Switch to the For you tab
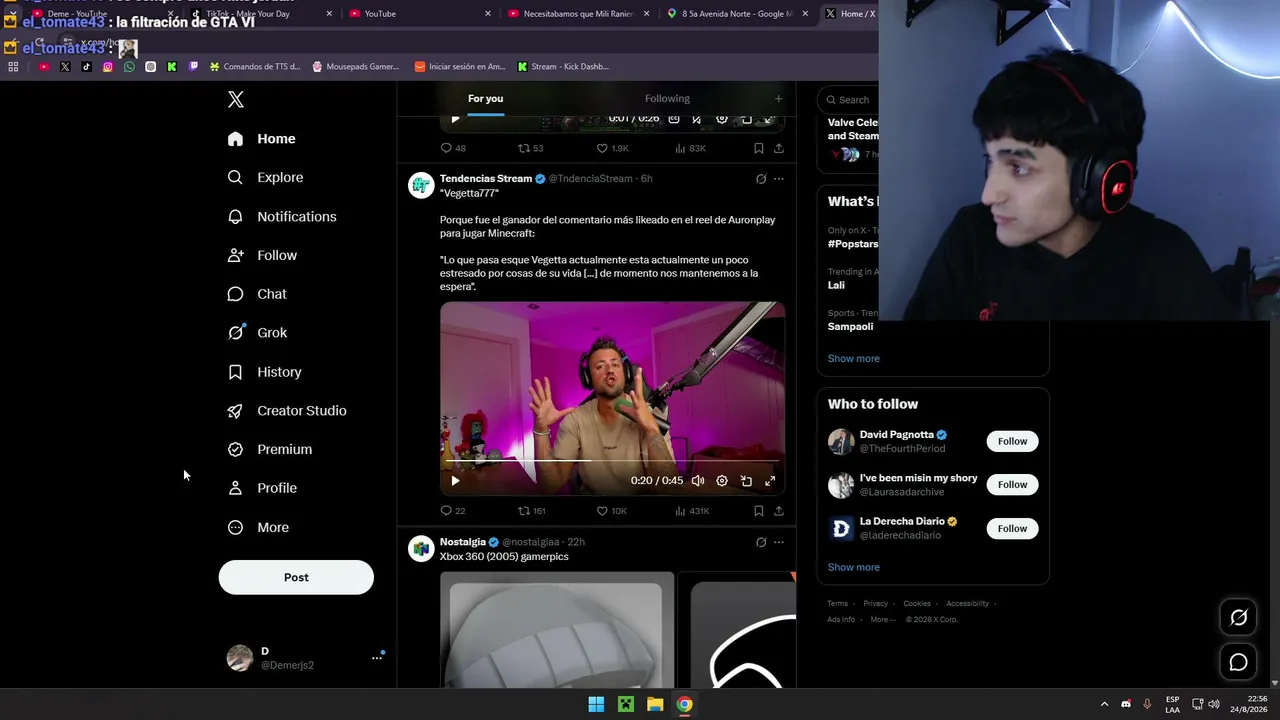The height and width of the screenshot is (720, 1280). [x=486, y=98]
